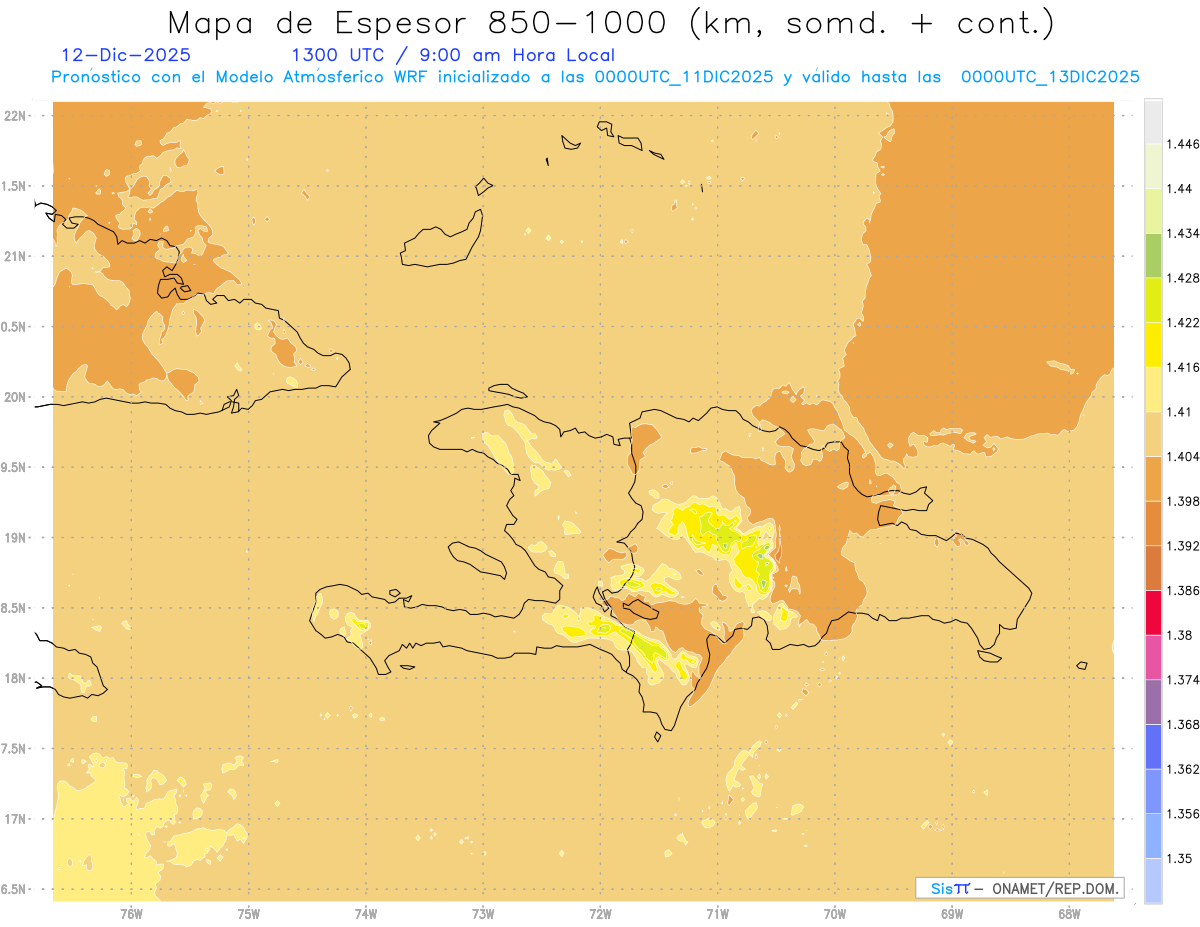The height and width of the screenshot is (927, 1200).
Task: Click the "1.434" colorbar value
Action: tap(1183, 233)
